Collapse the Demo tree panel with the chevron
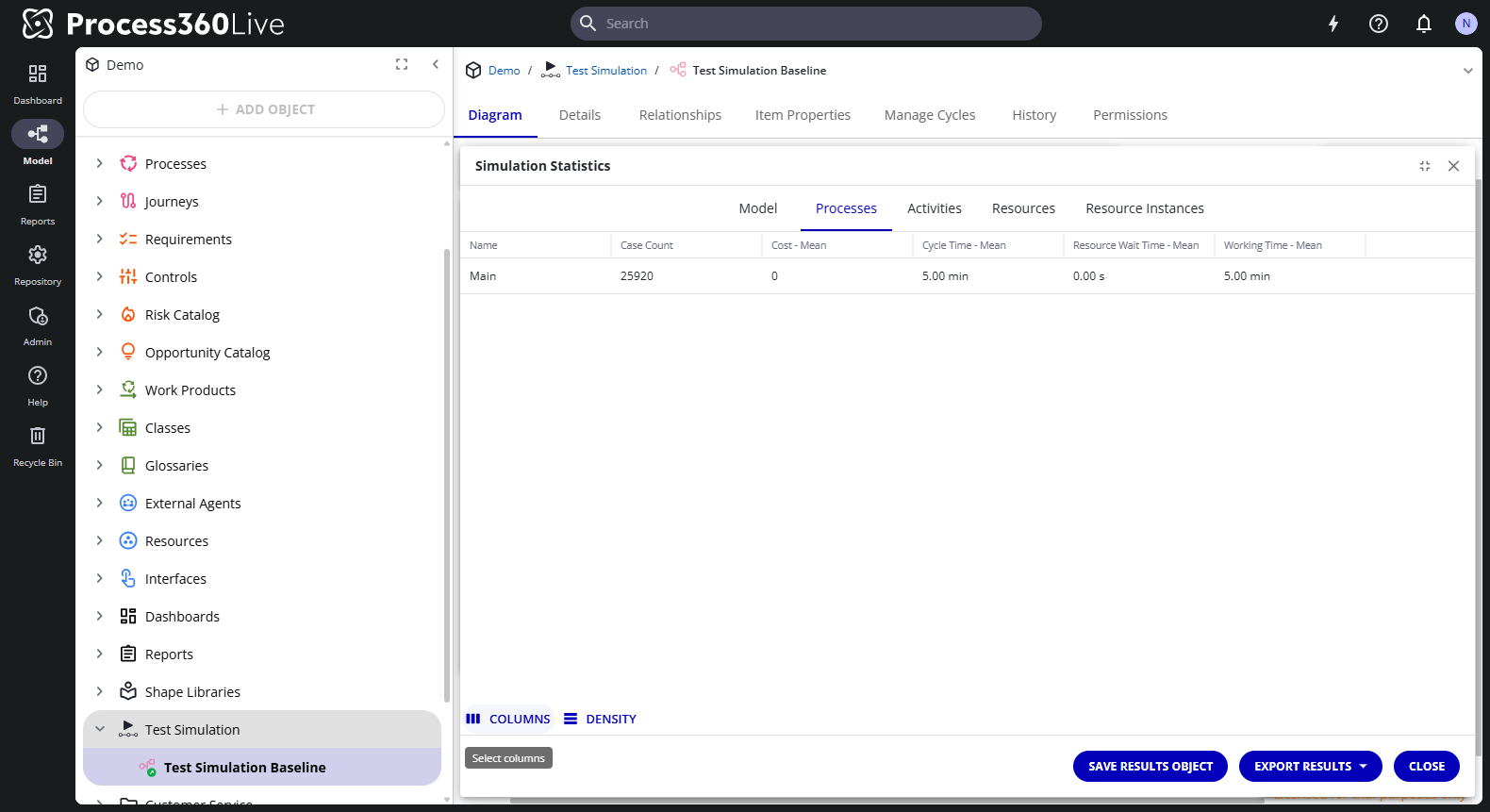 436,64
